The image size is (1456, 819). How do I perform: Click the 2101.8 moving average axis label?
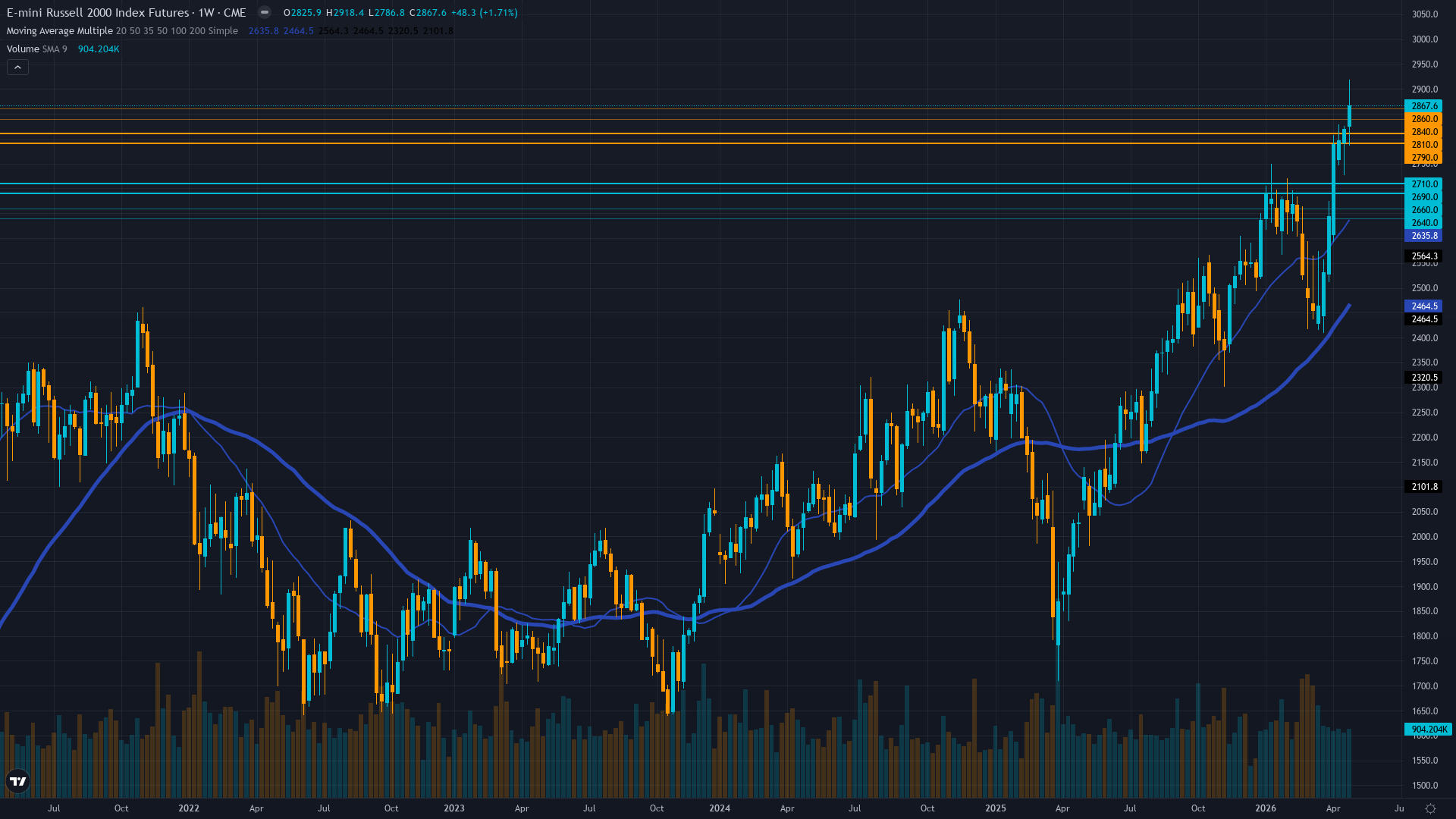[1423, 487]
